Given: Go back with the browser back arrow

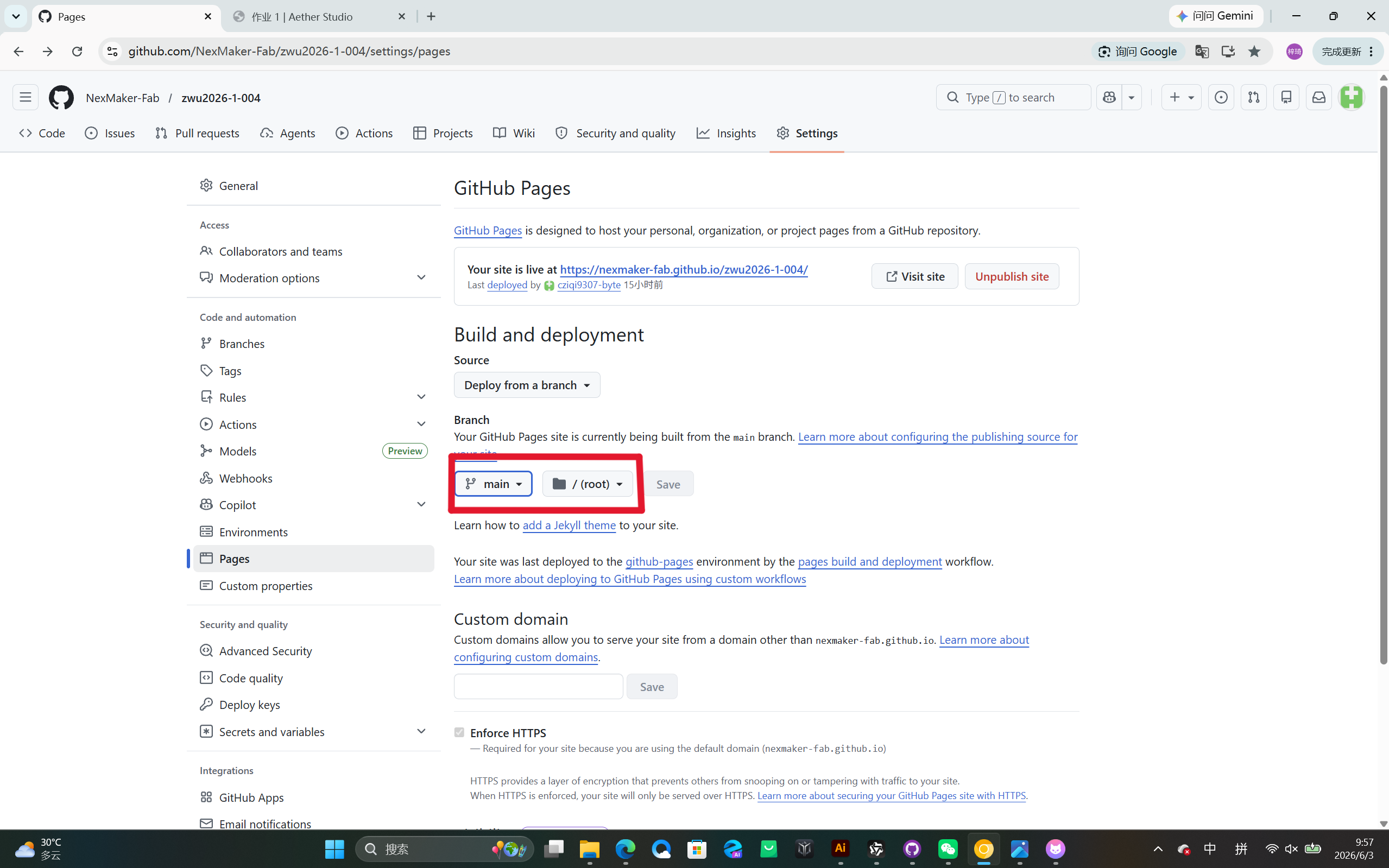Looking at the screenshot, I should click(18, 51).
